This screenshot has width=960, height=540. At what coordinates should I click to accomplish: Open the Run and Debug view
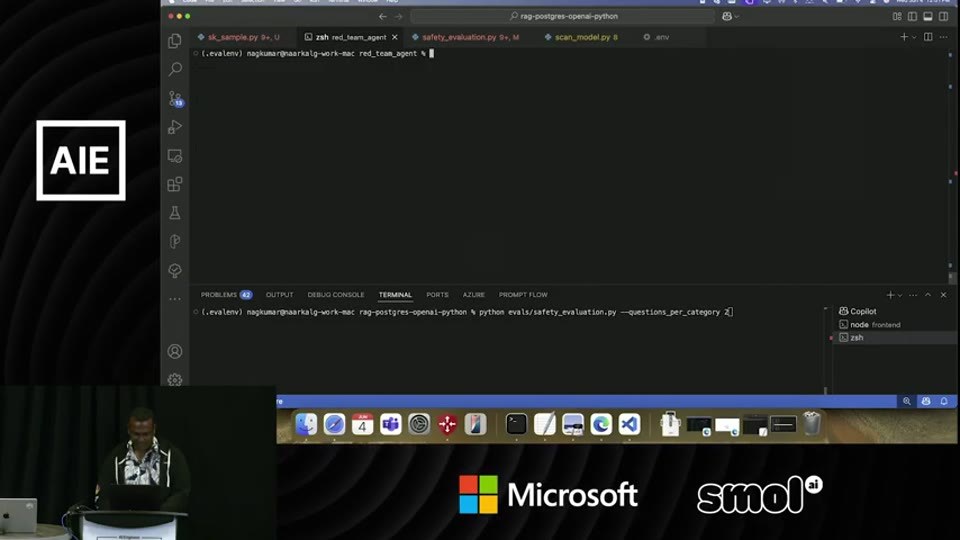click(175, 127)
